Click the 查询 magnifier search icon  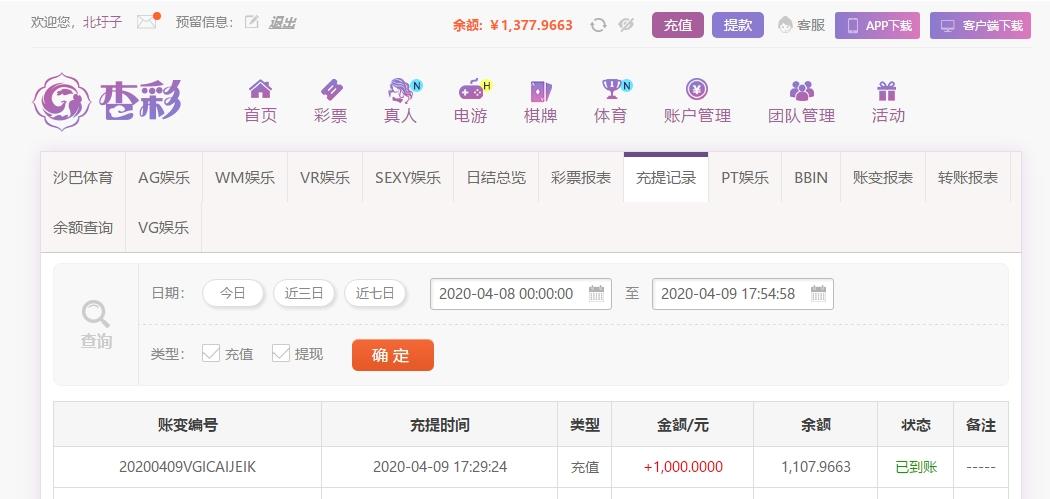click(x=96, y=313)
